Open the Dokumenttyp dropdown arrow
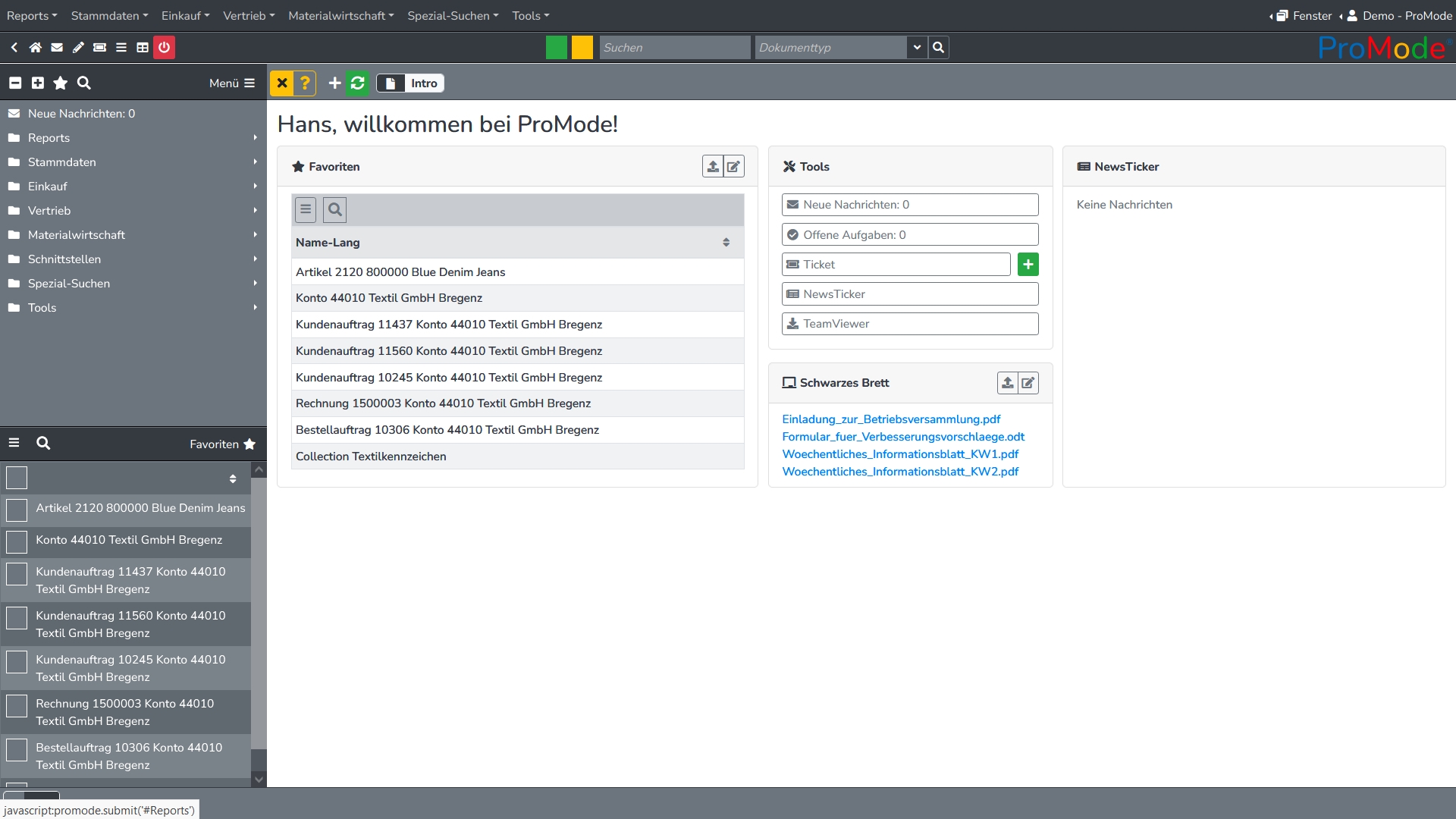 pos(917,47)
